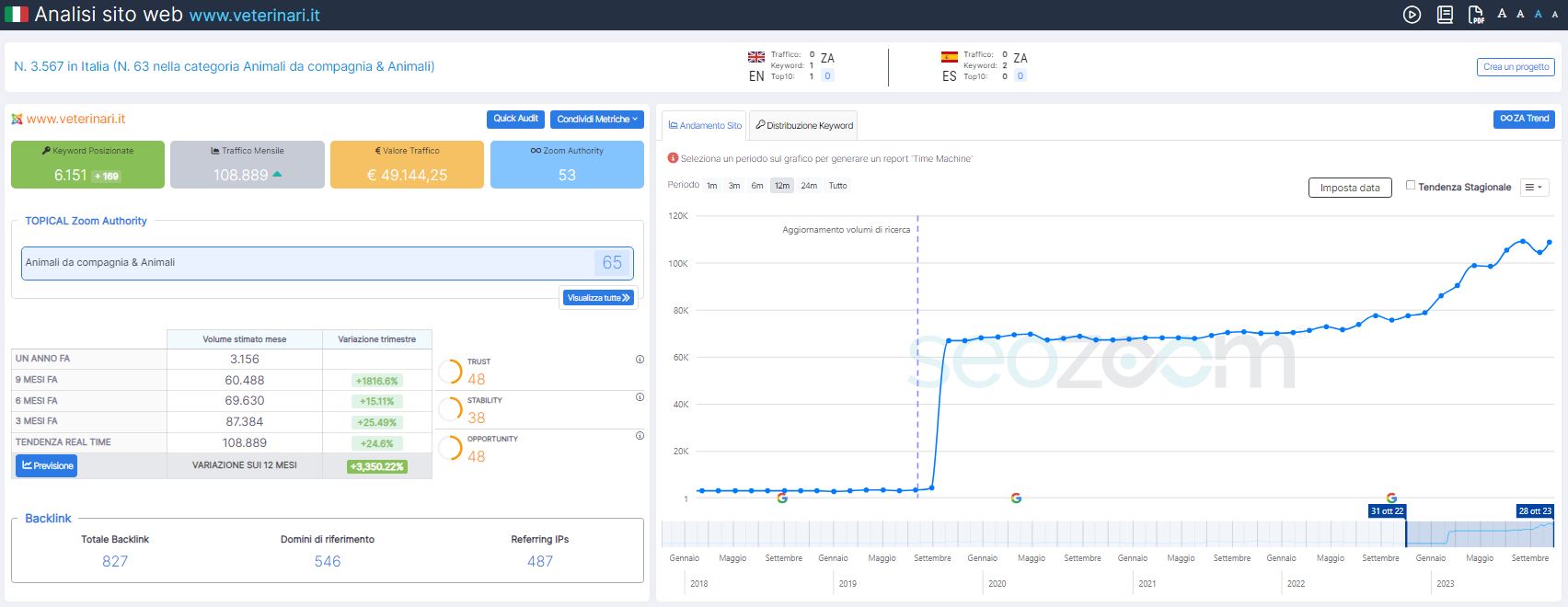Viewport: 1568px width, 607px height.
Task: Select the 6m period option
Action: (x=756, y=186)
